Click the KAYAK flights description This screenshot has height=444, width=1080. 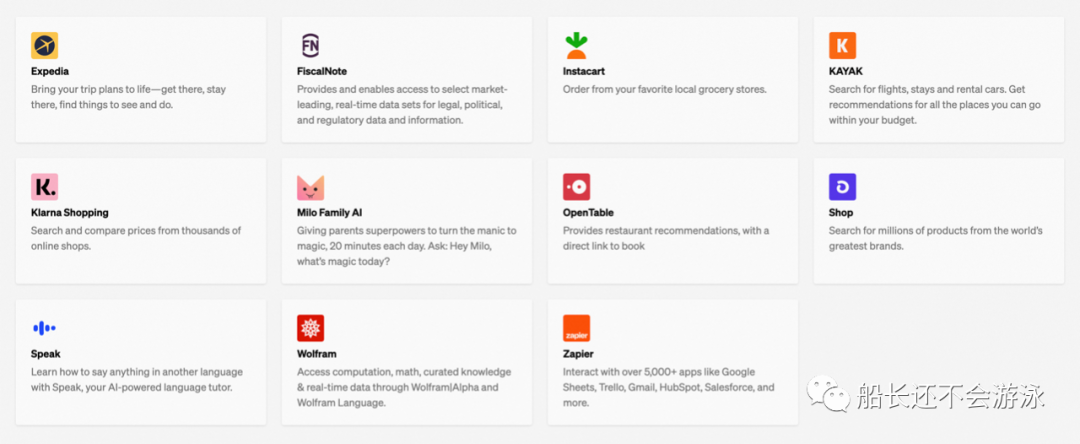935,104
